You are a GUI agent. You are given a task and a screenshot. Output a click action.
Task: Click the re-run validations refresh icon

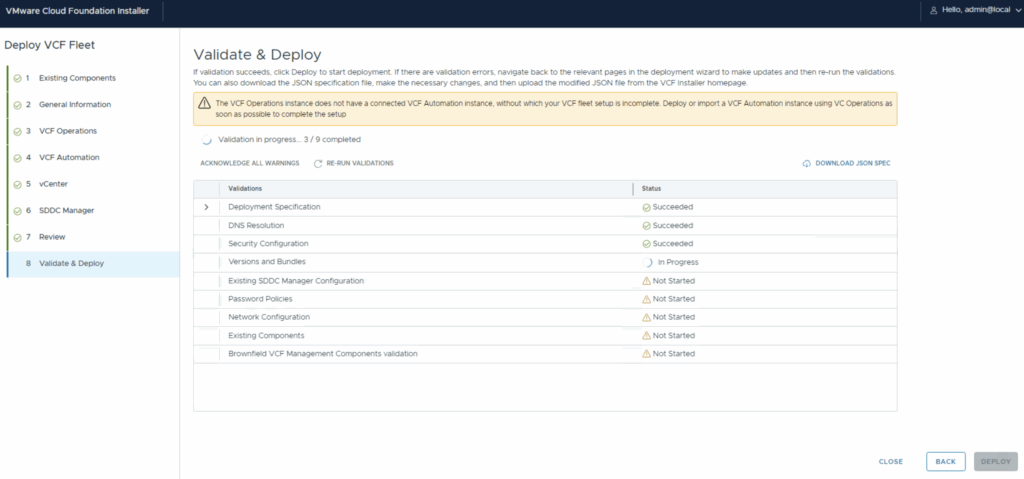click(x=318, y=163)
